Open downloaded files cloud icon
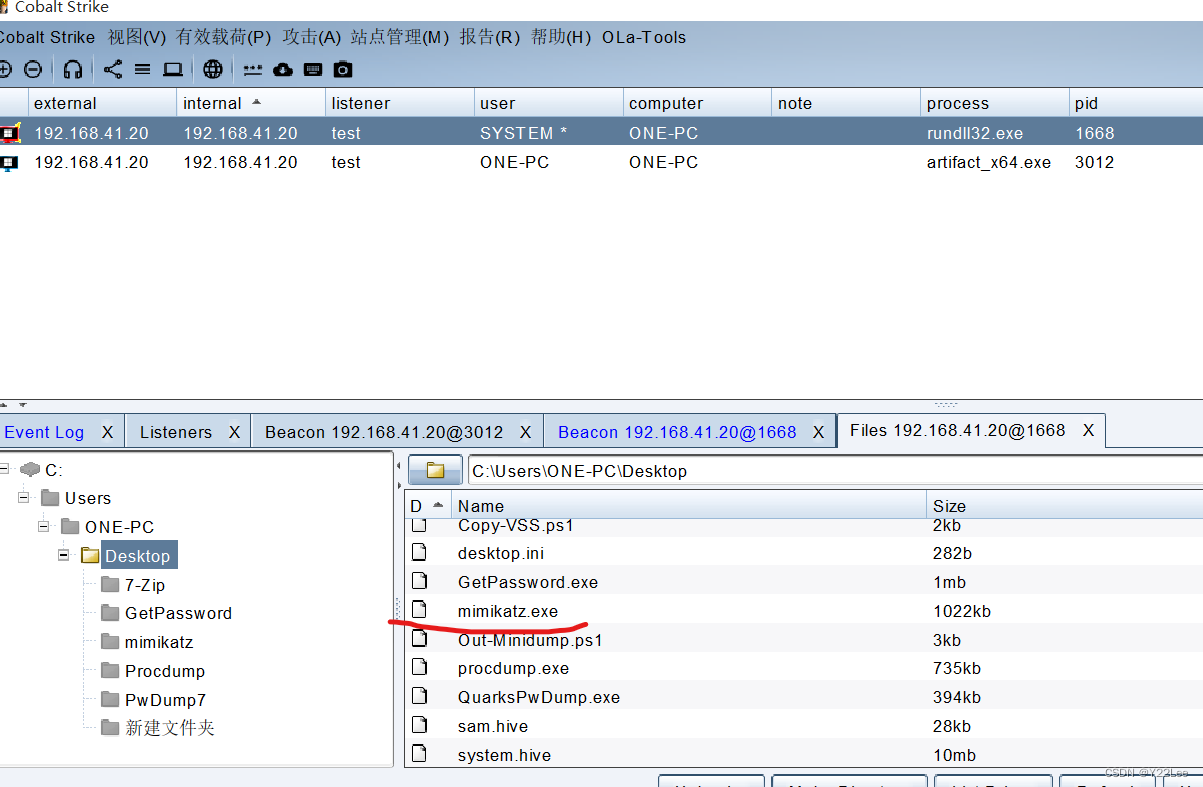The width and height of the screenshot is (1203, 787). pos(283,69)
